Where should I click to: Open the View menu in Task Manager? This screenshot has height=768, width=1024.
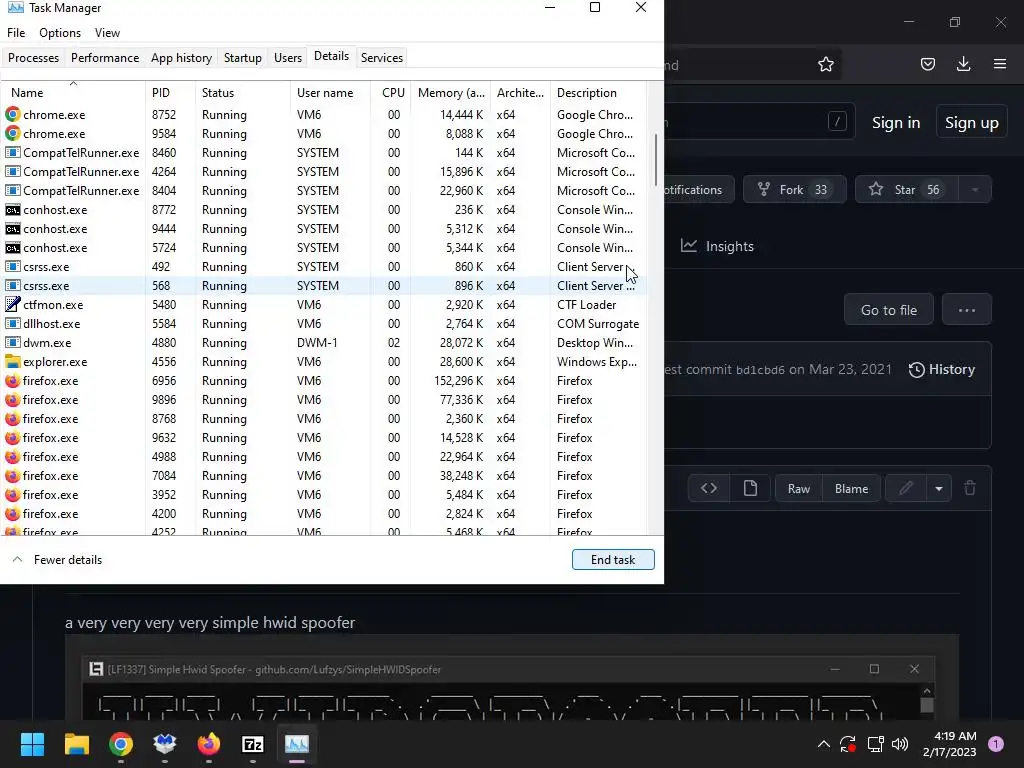pos(107,33)
